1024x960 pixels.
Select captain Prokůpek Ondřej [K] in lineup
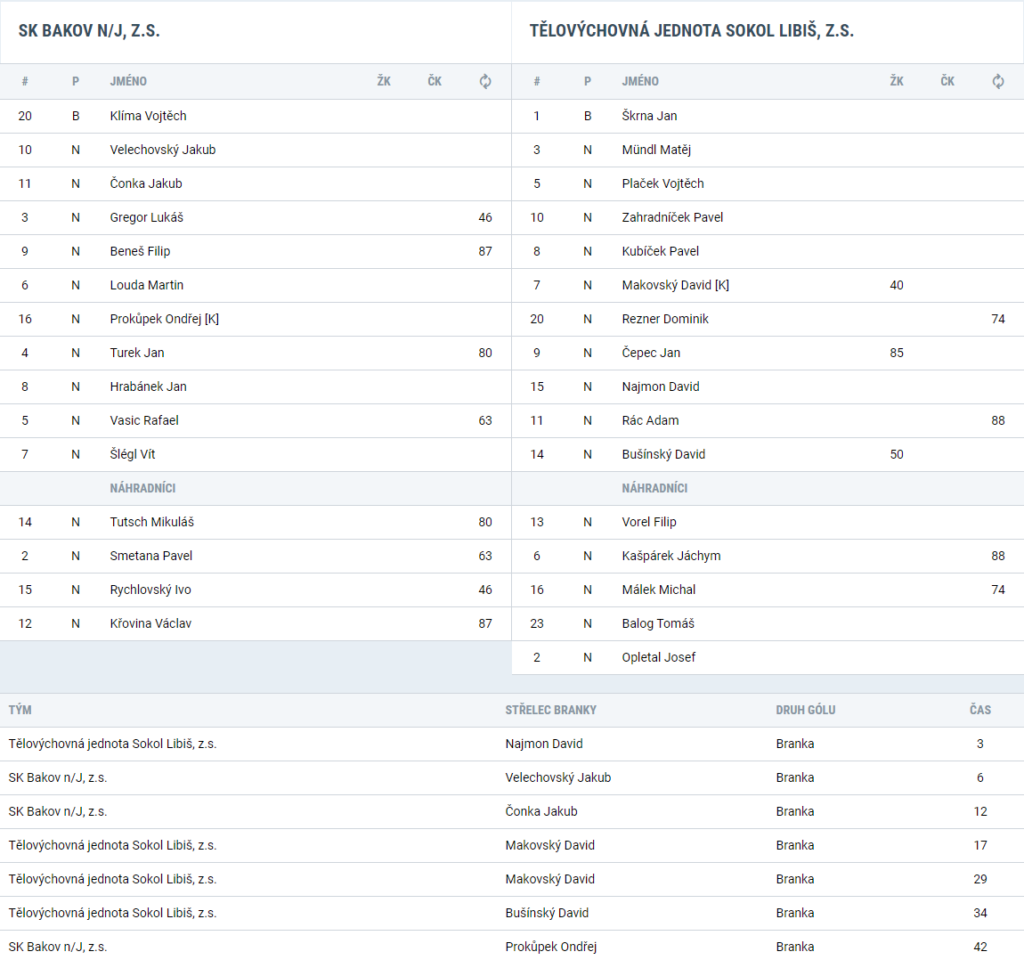[x=165, y=319]
